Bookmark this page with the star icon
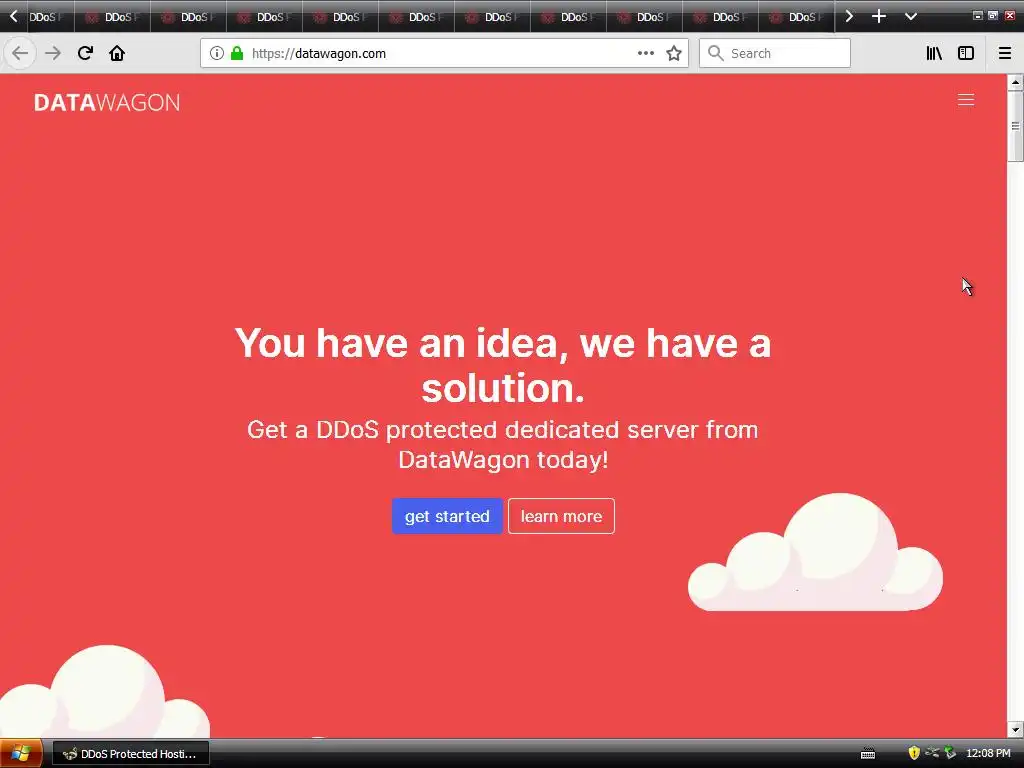 coord(674,54)
